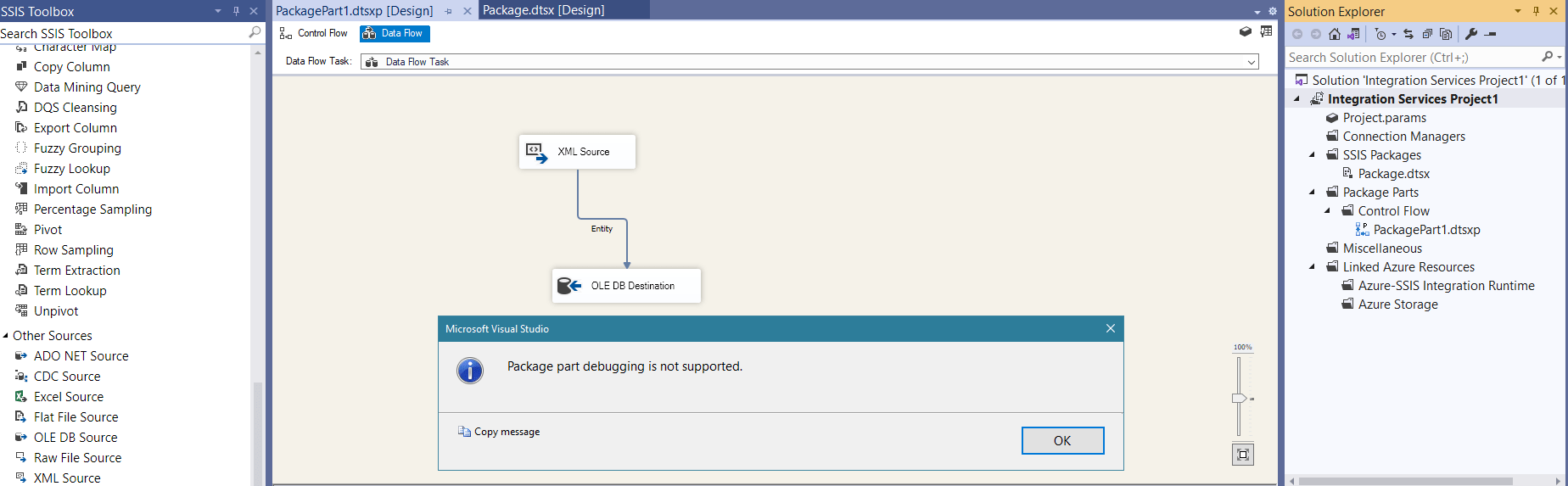Close the Microsoft Visual Studio message dialog
1568x486 pixels.
pos(1111,328)
